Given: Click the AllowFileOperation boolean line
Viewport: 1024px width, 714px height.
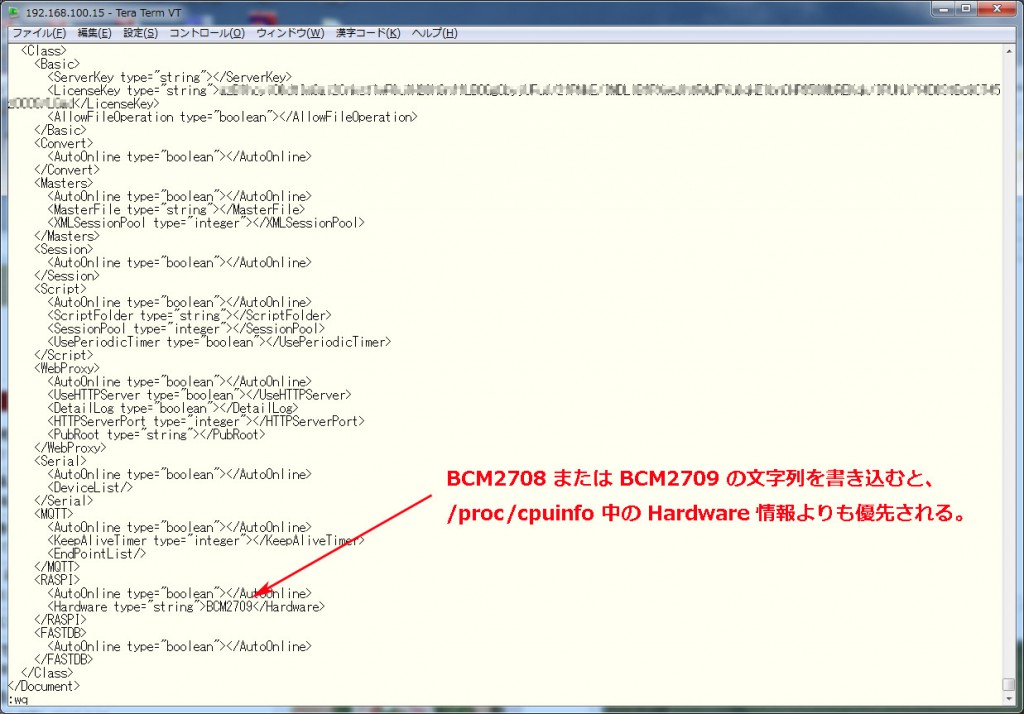Looking at the screenshot, I should point(232,117).
